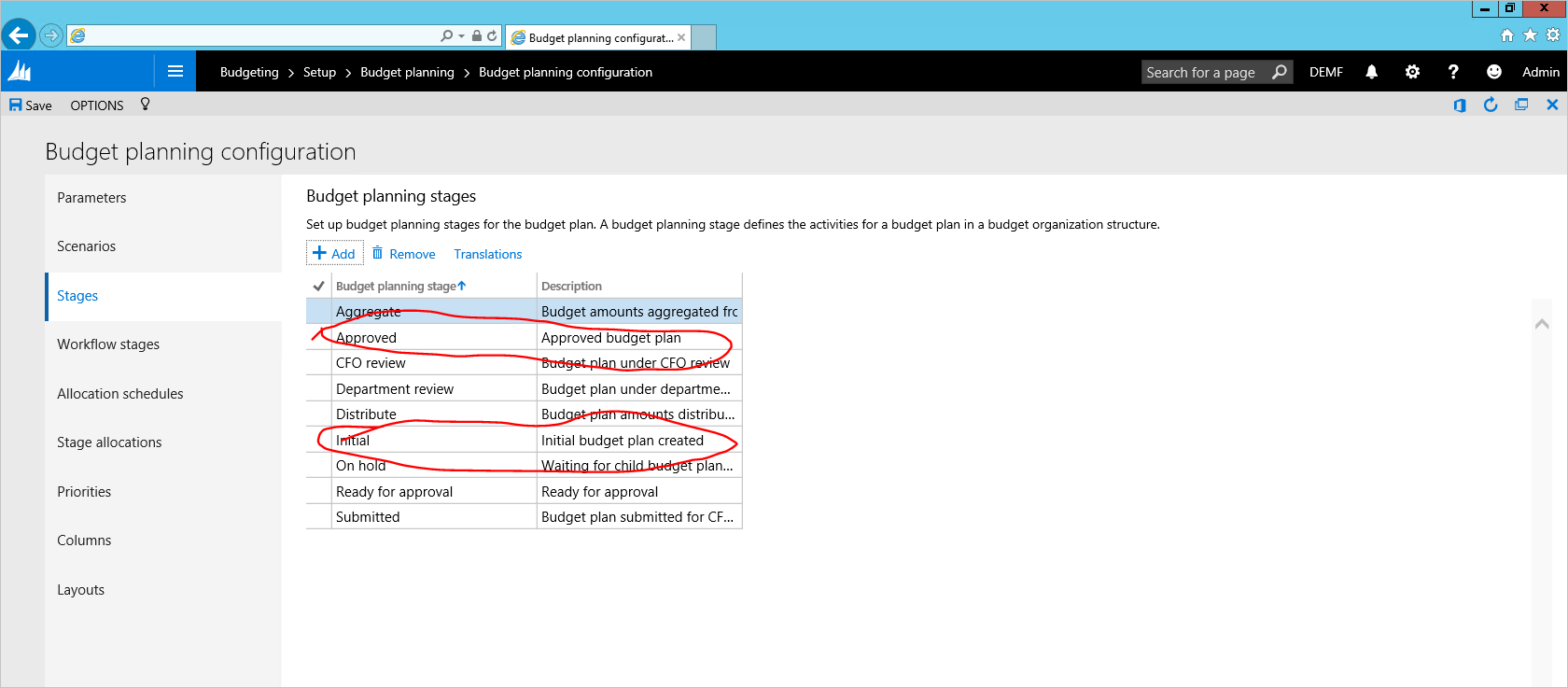Select row checkbox for Department review stage
This screenshot has height=688, width=1568.
[318, 389]
